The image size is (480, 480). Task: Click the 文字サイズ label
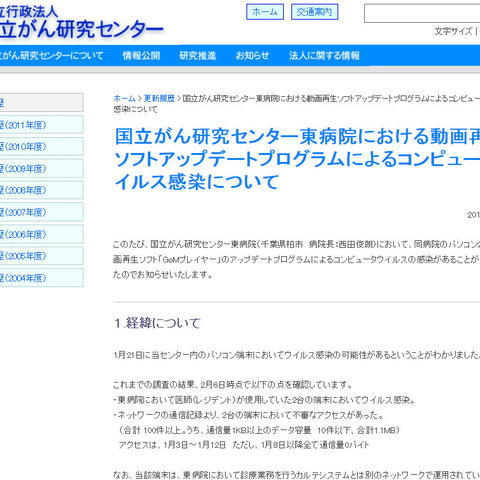coord(453,31)
